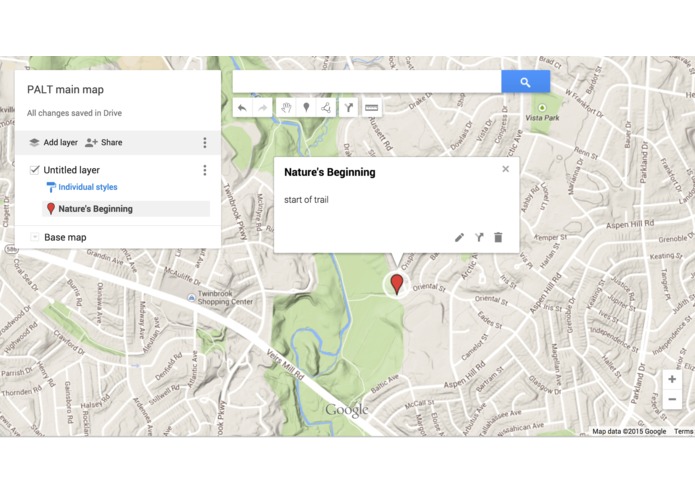Click the 'start of trail' description text
Screen dimensions: 695x494
pyautogui.click(x=306, y=200)
